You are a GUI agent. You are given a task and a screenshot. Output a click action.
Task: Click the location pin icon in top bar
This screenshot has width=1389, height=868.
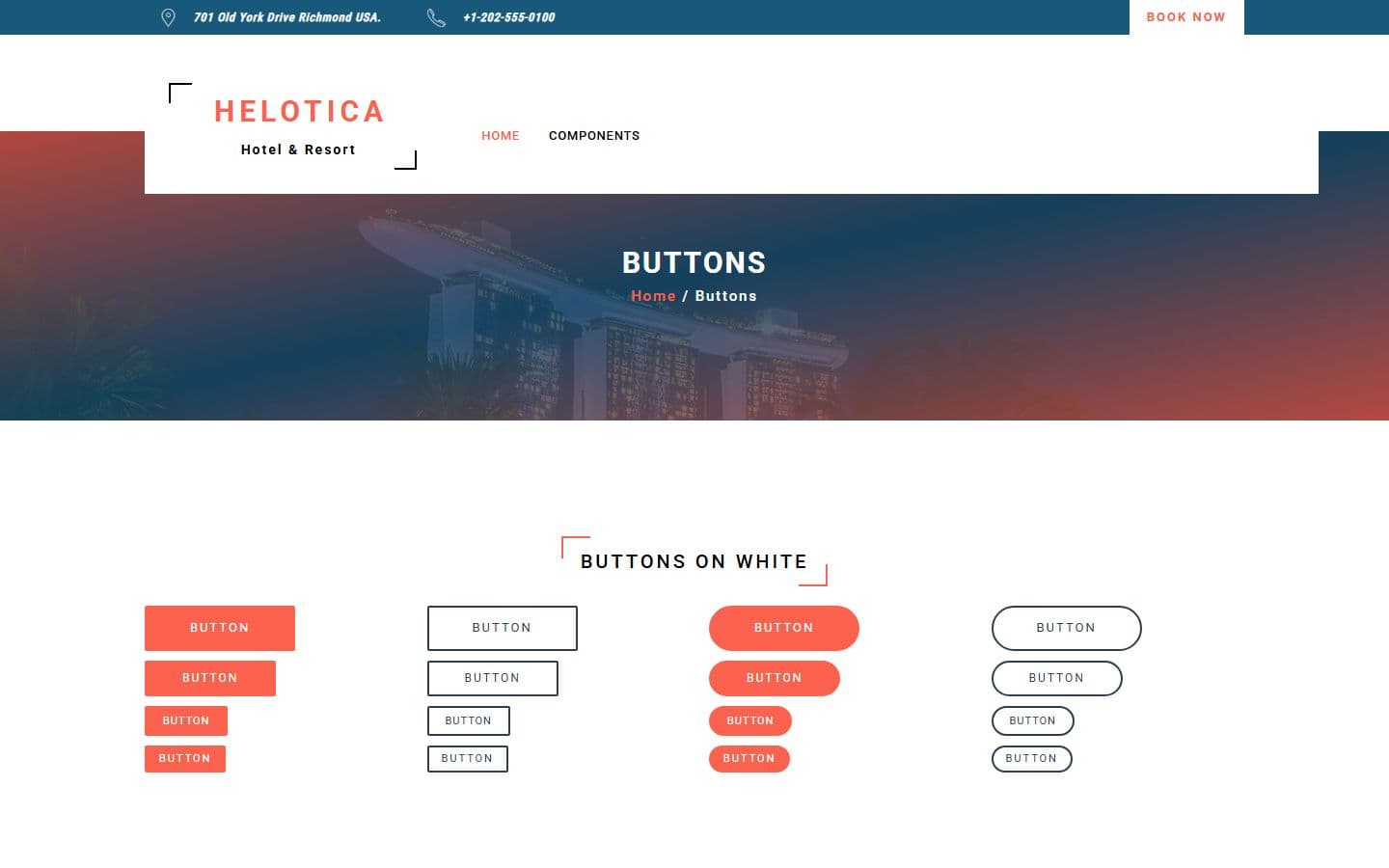(168, 17)
